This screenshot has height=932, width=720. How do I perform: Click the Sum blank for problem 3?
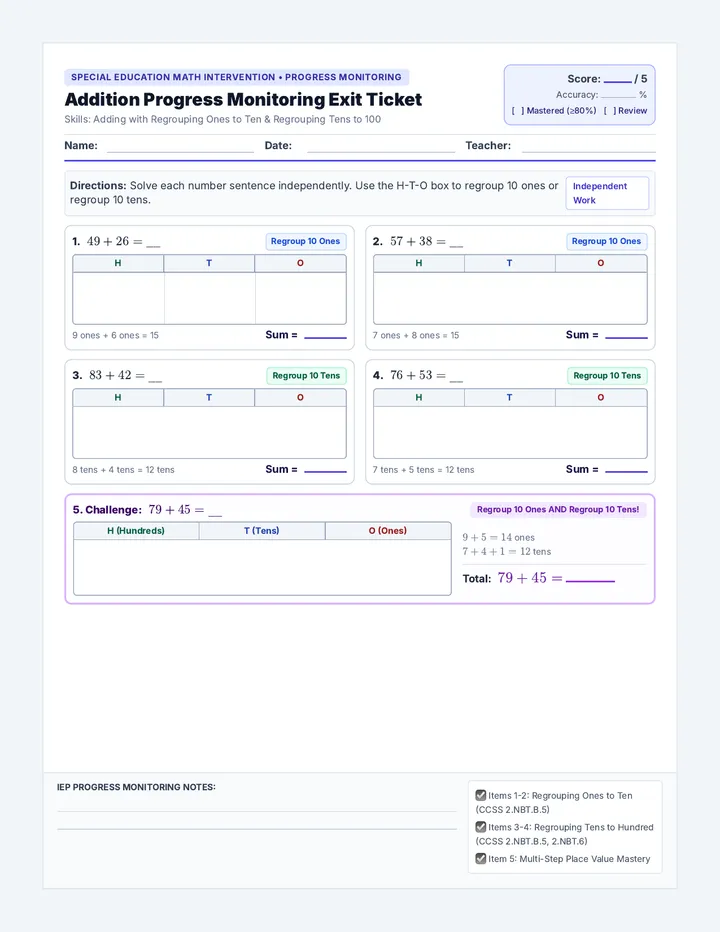pos(325,470)
